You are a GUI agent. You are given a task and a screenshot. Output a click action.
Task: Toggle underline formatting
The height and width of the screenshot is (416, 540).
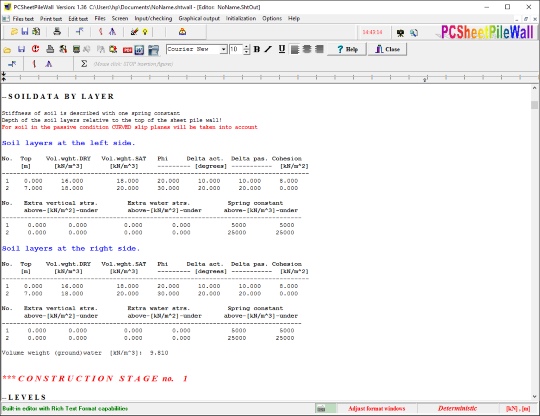tap(282, 49)
